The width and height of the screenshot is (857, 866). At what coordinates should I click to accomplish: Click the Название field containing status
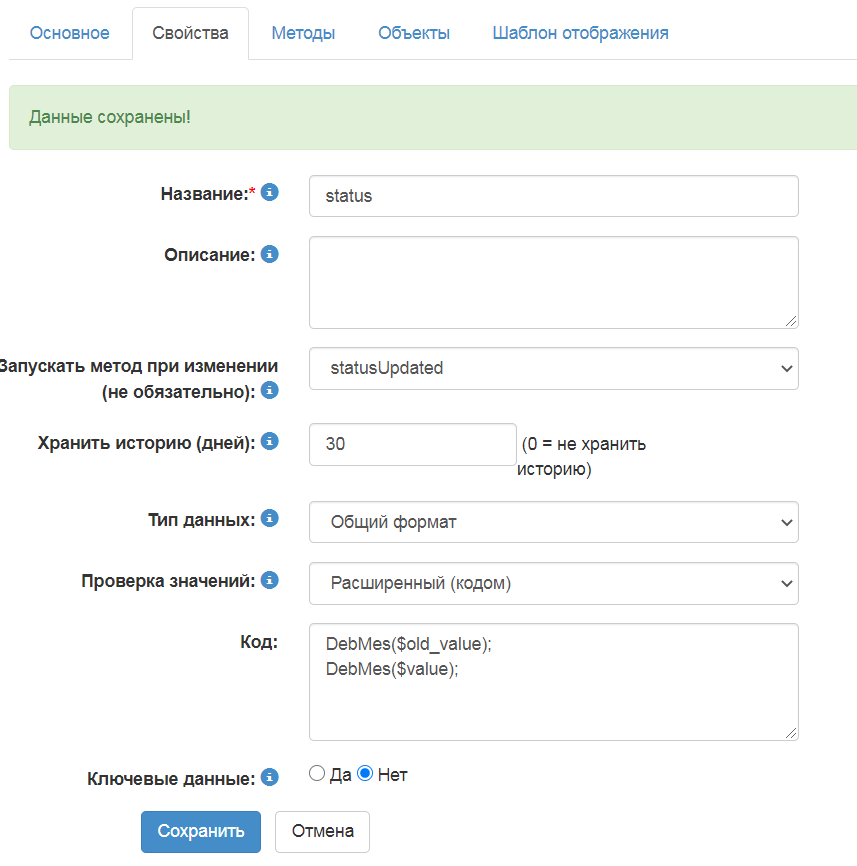pyautogui.click(x=553, y=196)
